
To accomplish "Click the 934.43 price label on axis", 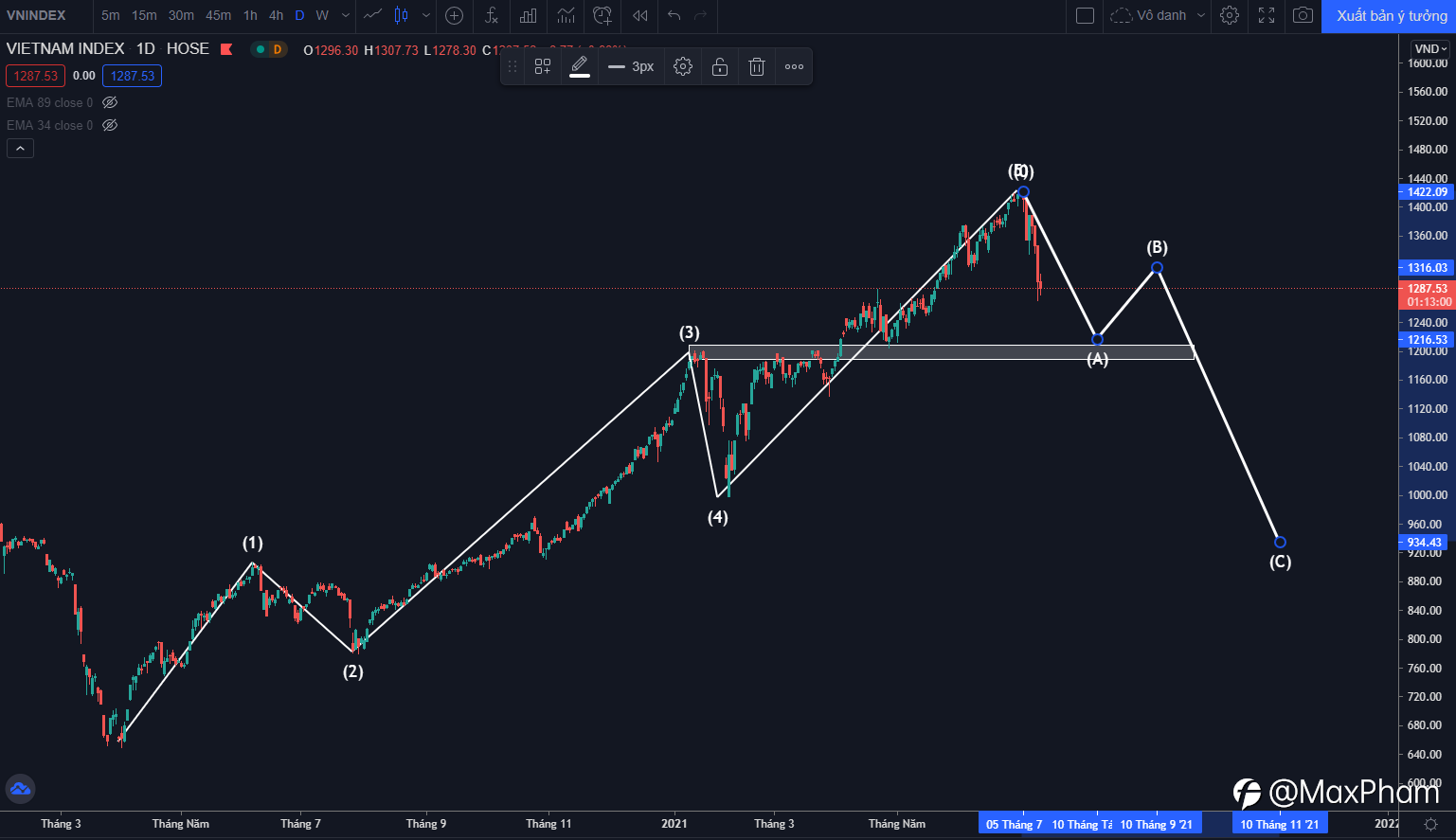I will click(x=1425, y=543).
